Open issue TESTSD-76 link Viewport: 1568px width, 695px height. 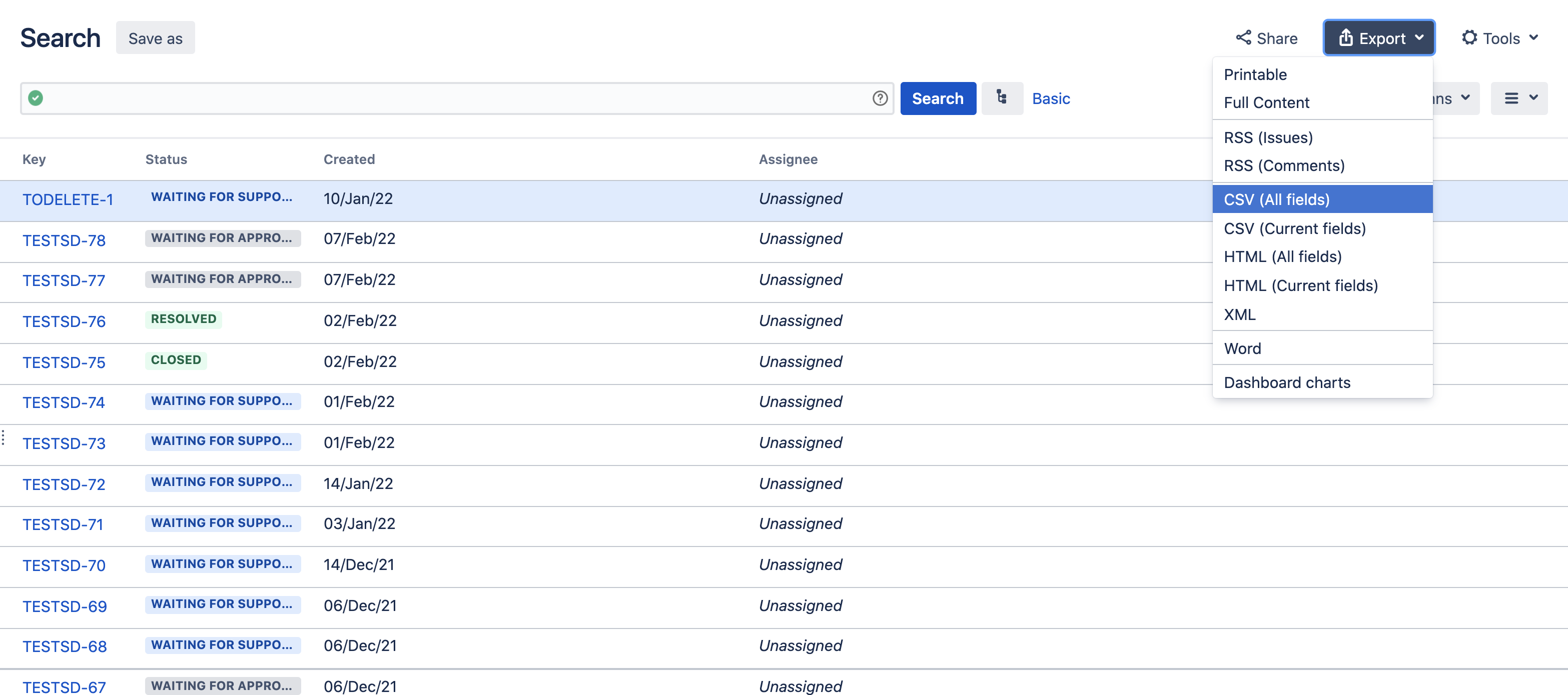coord(64,321)
